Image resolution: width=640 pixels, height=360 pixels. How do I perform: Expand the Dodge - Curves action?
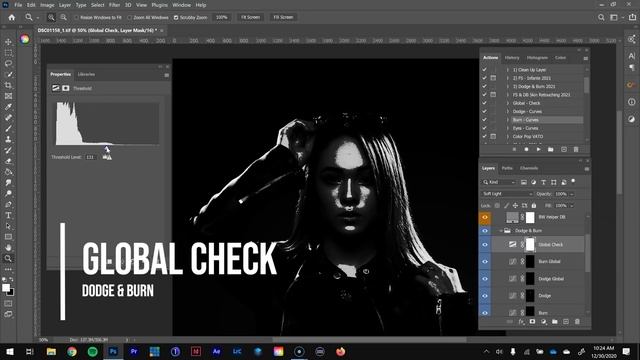508,111
